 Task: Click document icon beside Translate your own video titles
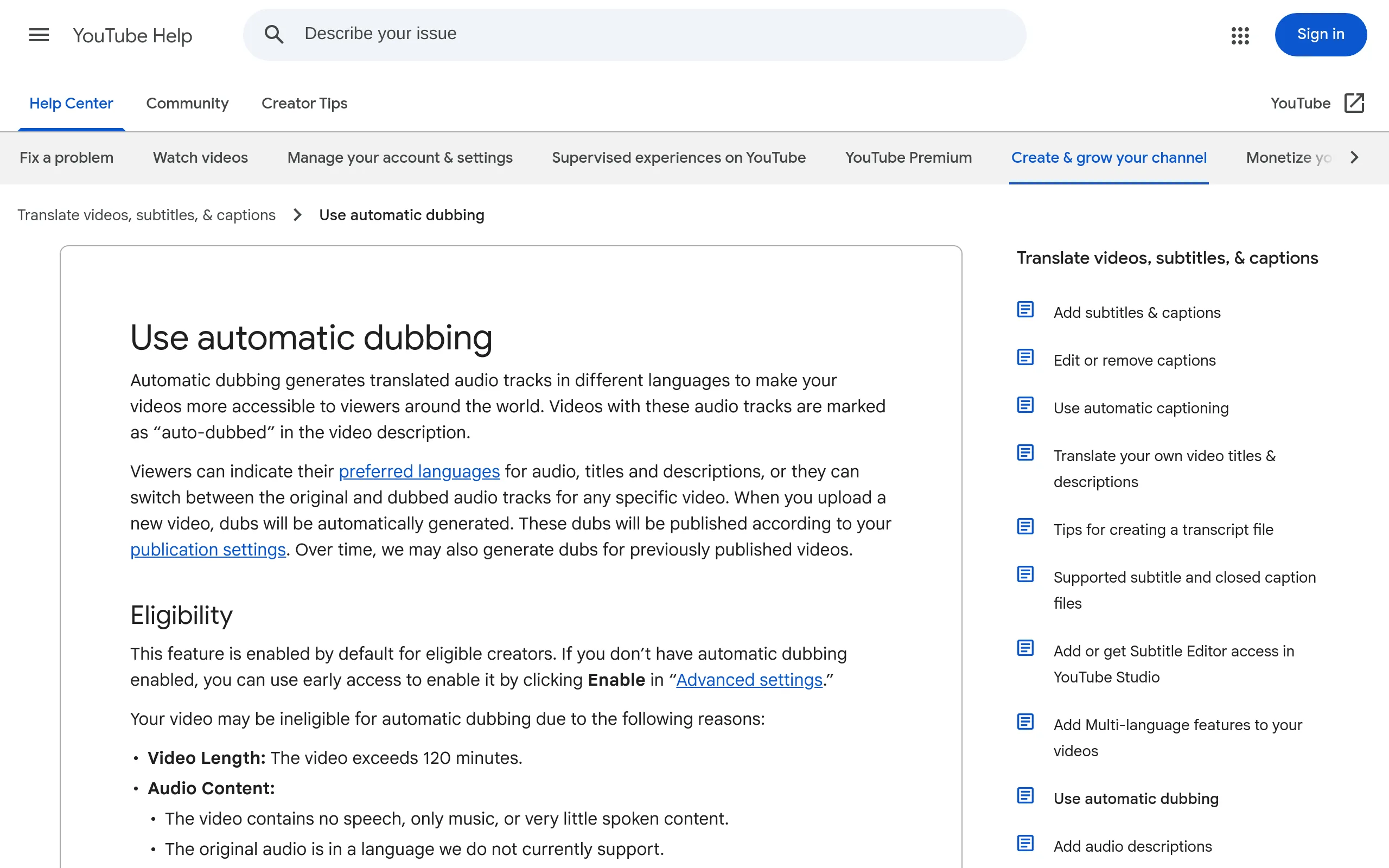pyautogui.click(x=1025, y=452)
